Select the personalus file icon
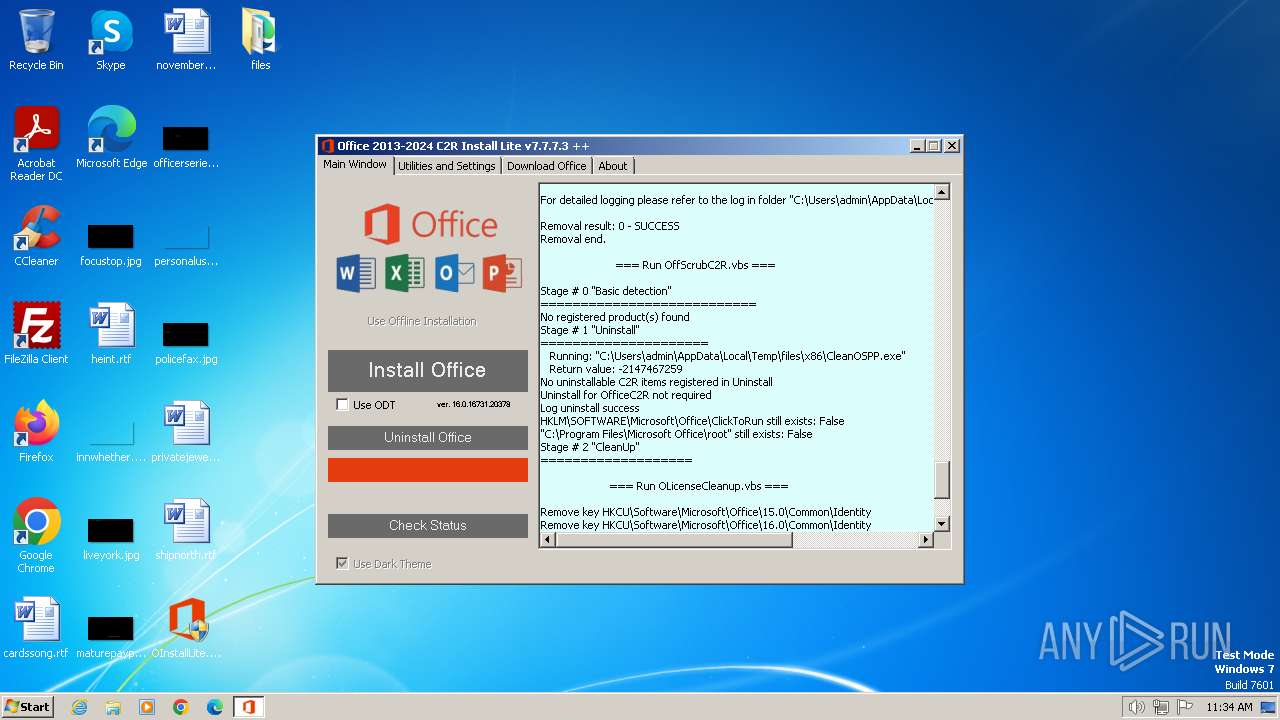This screenshot has width=1280, height=720. pyautogui.click(x=186, y=246)
